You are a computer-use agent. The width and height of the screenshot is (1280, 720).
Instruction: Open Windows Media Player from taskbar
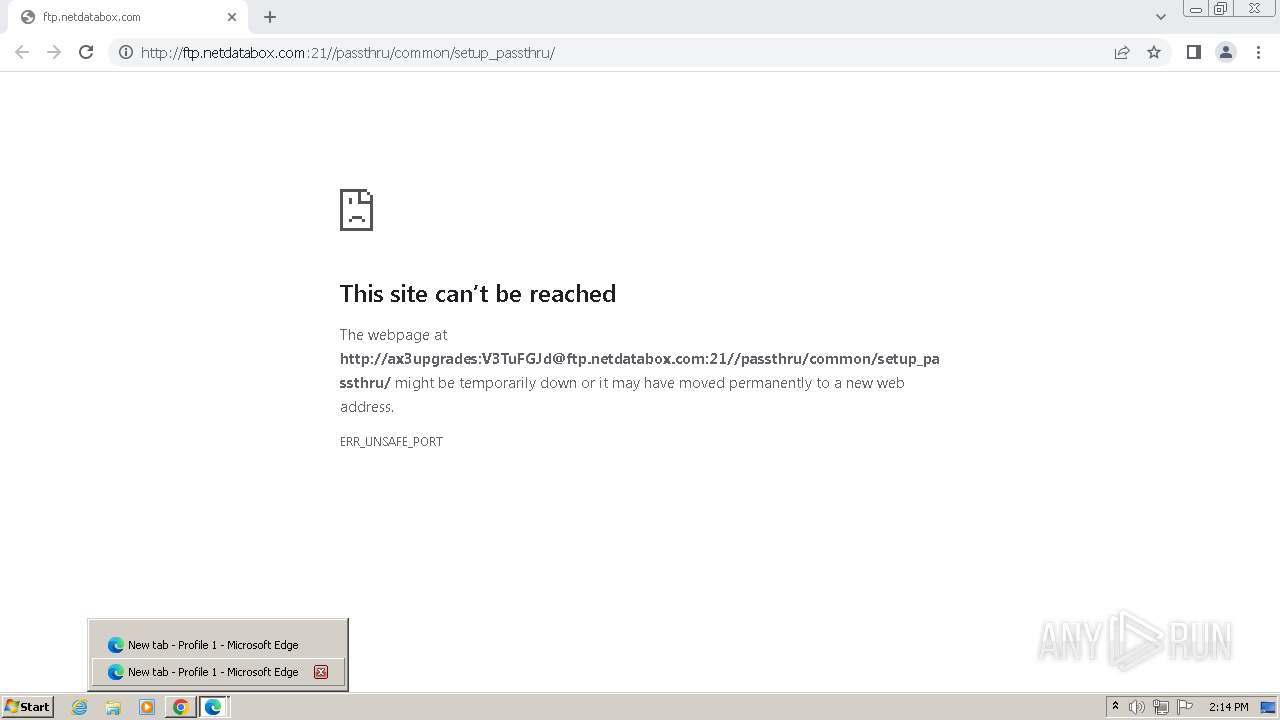(147, 707)
